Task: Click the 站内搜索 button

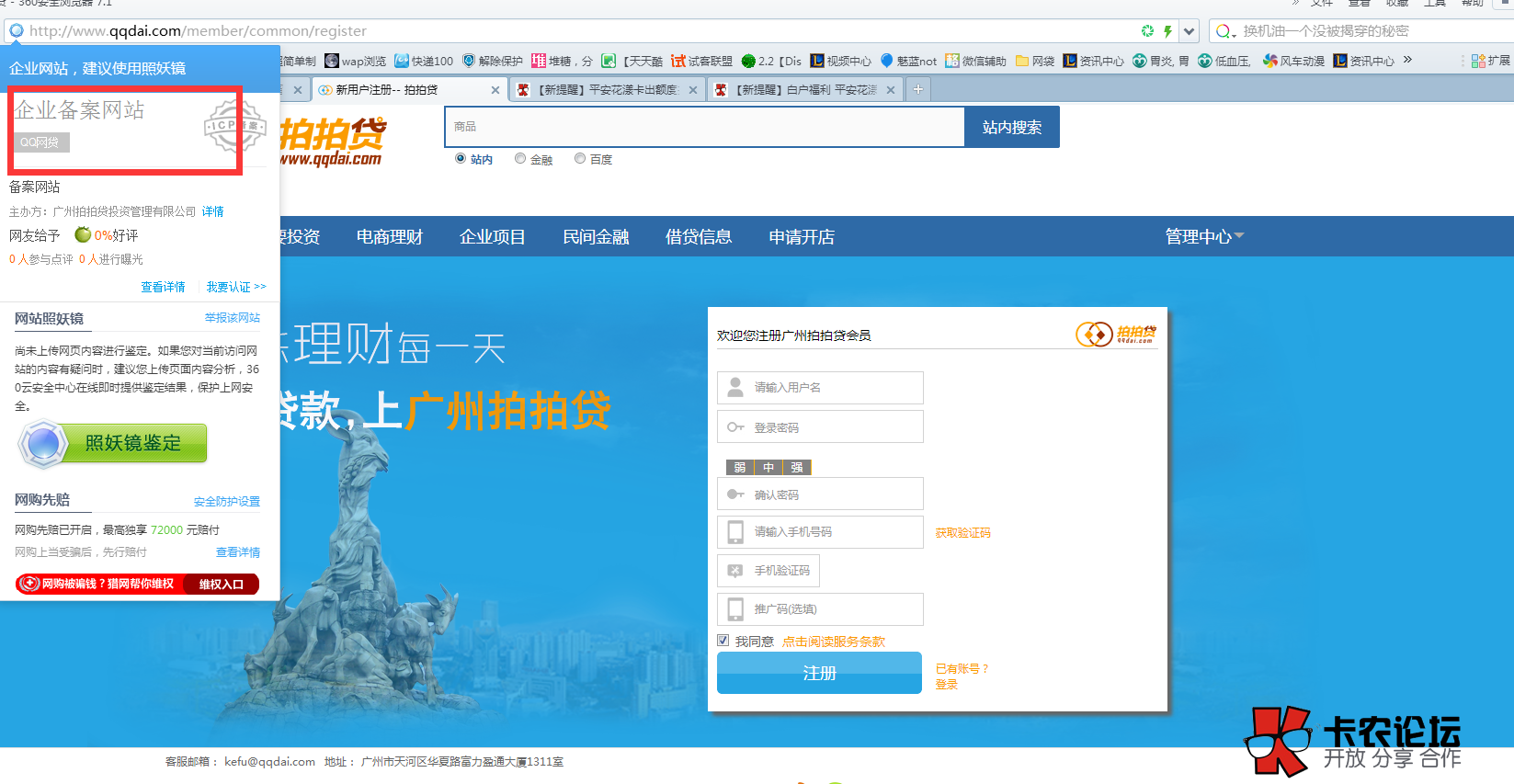Action: pyautogui.click(x=1012, y=127)
